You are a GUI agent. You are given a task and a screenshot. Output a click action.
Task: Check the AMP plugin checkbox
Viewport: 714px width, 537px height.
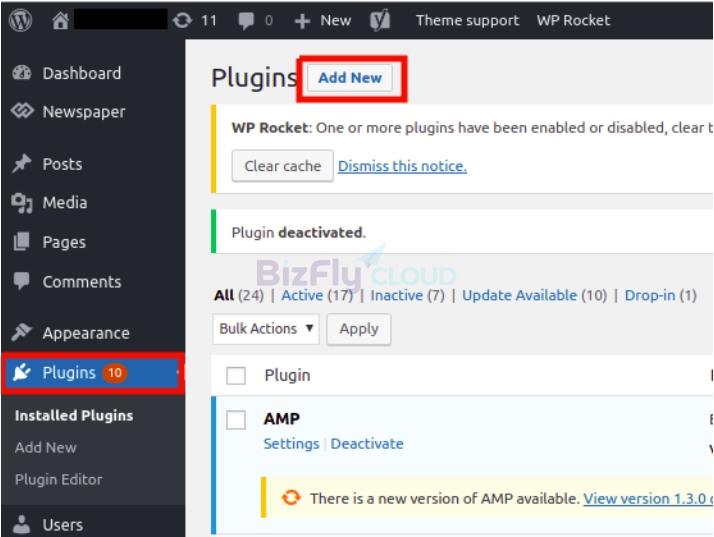(236, 420)
